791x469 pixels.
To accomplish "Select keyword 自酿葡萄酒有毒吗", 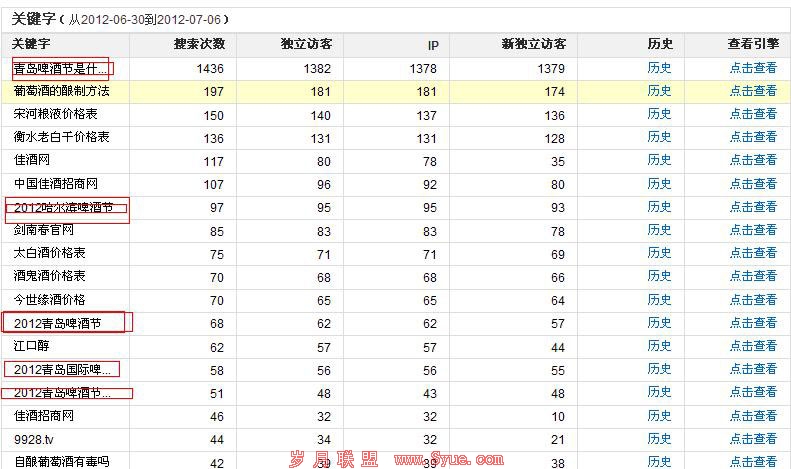I will coord(62,461).
